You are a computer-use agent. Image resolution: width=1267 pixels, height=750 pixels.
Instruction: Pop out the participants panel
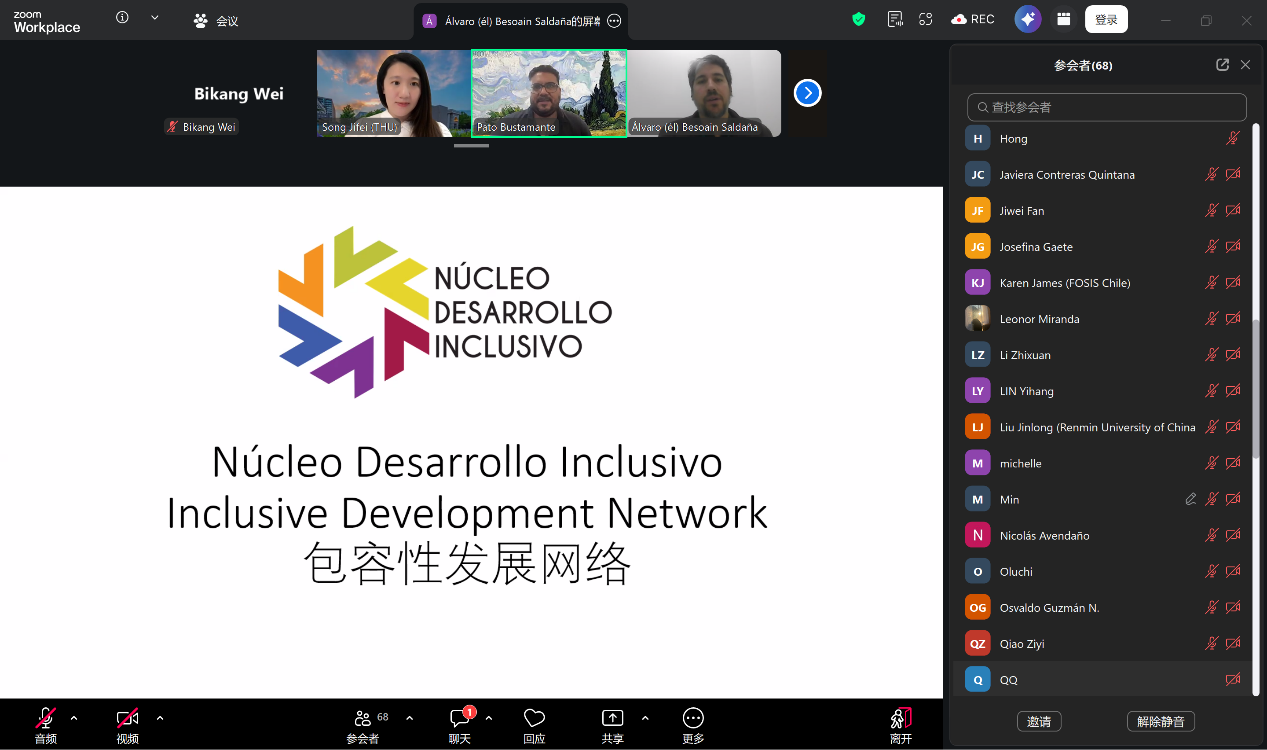point(1222,65)
